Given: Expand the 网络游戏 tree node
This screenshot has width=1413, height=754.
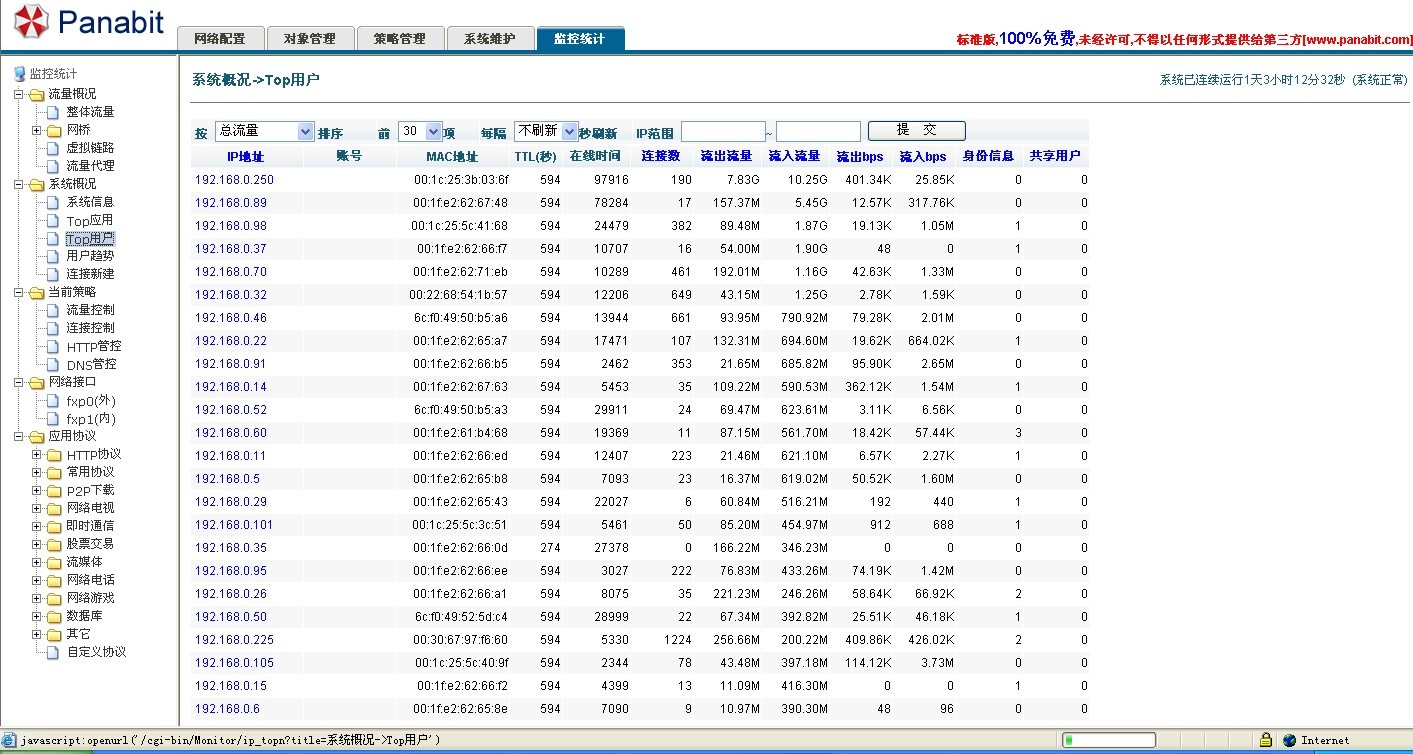Looking at the screenshot, I should coord(37,598).
